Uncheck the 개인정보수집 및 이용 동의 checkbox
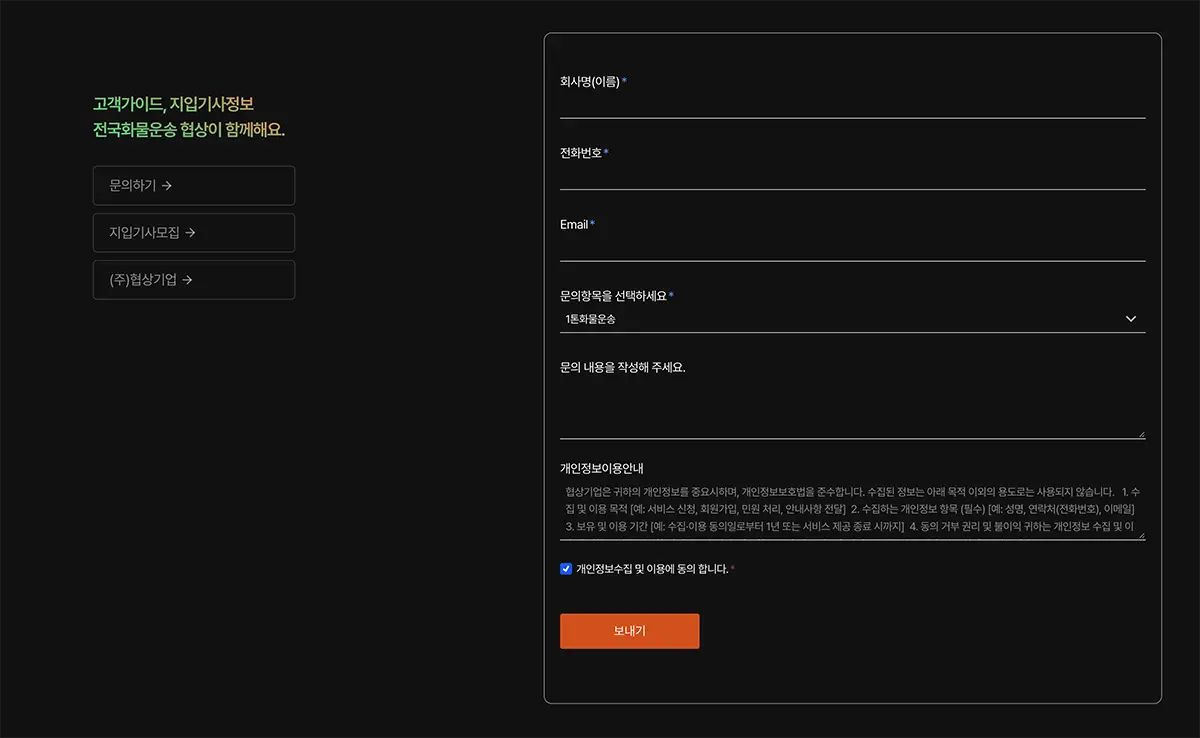Image resolution: width=1200 pixels, height=738 pixels. pyautogui.click(x=566, y=569)
